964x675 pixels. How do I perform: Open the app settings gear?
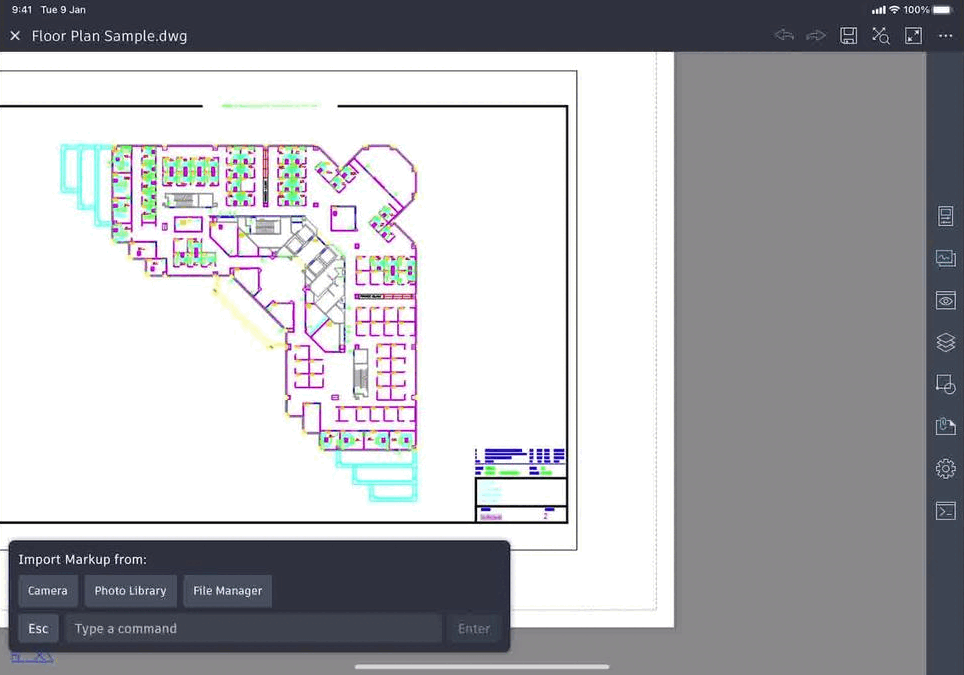pos(944,468)
